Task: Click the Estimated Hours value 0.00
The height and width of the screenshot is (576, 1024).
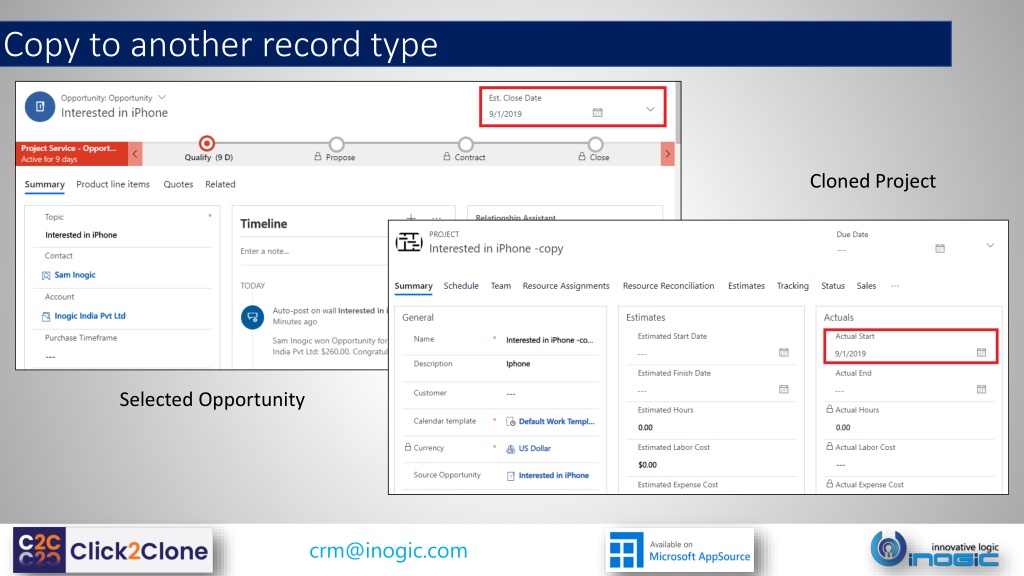Action: tap(645, 428)
